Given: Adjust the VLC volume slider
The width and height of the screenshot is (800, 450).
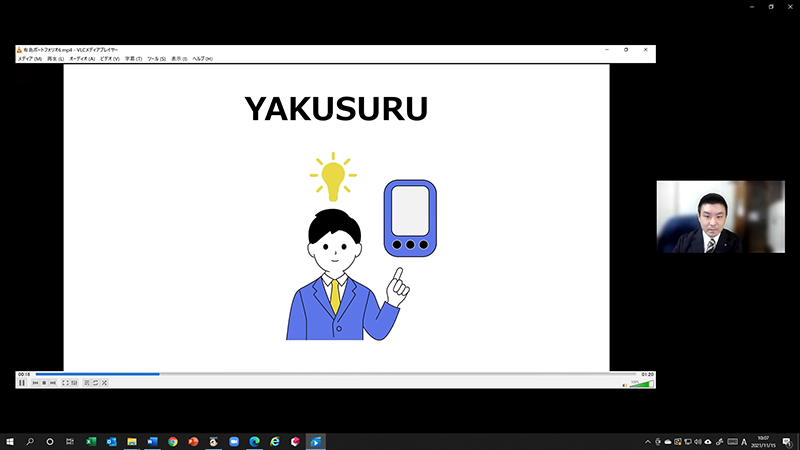Looking at the screenshot, I should coord(640,383).
